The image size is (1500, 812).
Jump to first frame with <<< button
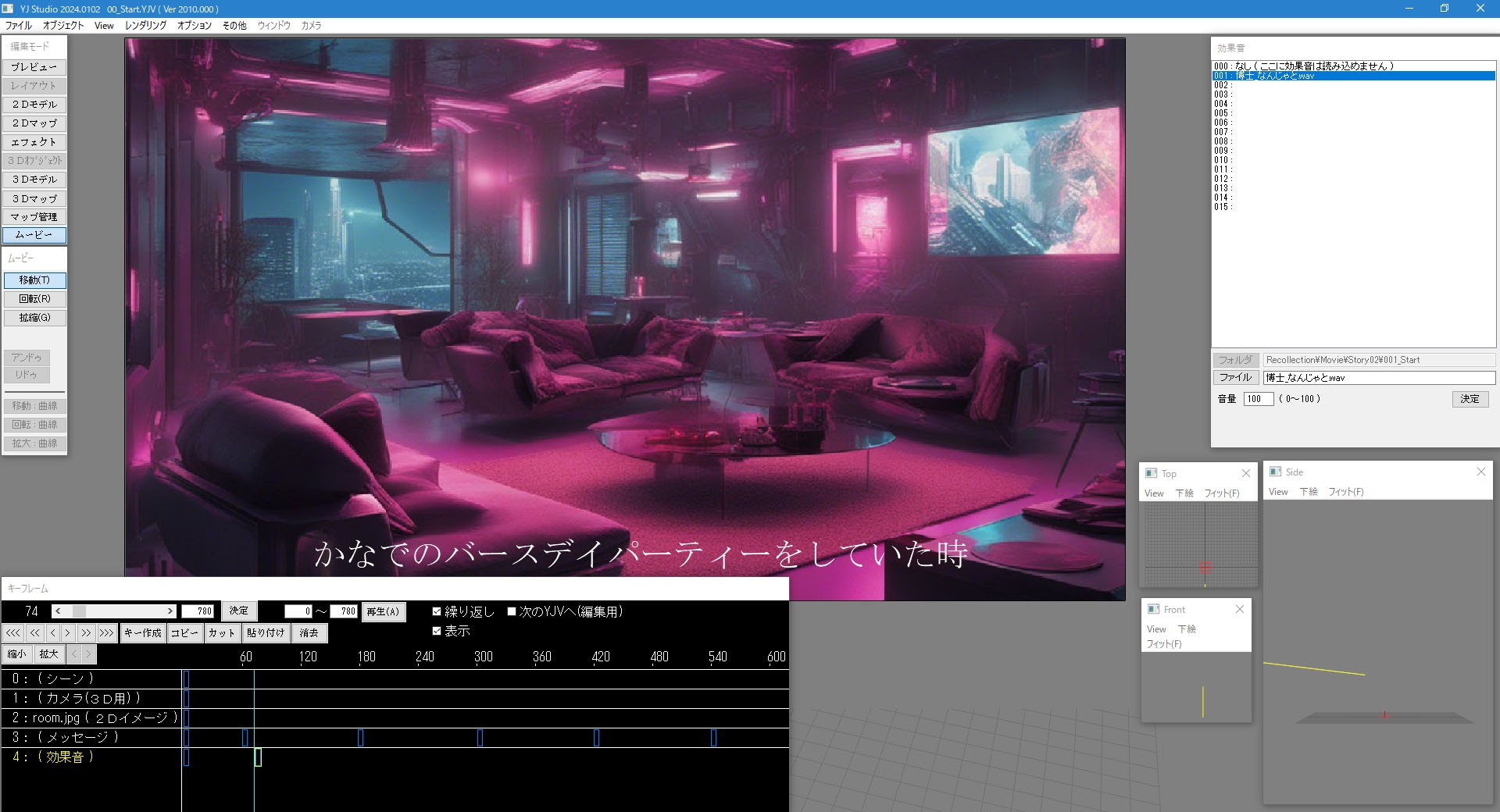pos(13,633)
